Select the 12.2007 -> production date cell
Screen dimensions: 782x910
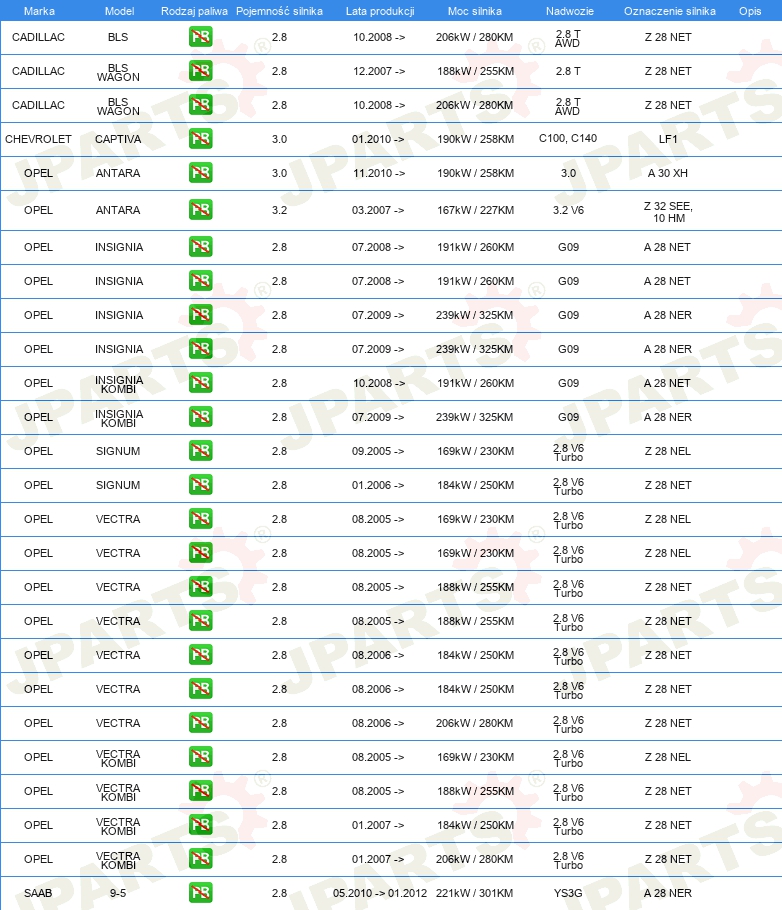click(379, 71)
